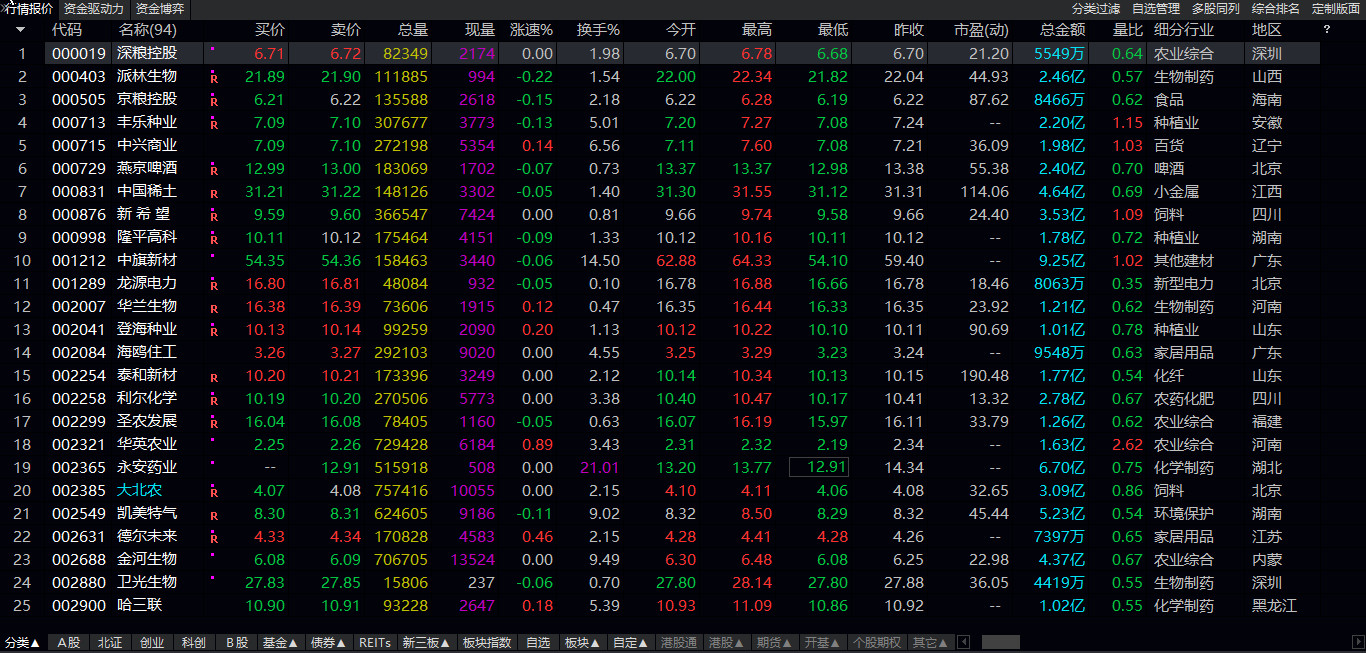Click the R marker next to 华兰生物
This screenshot has height=653, width=1366.
[x=214, y=307]
